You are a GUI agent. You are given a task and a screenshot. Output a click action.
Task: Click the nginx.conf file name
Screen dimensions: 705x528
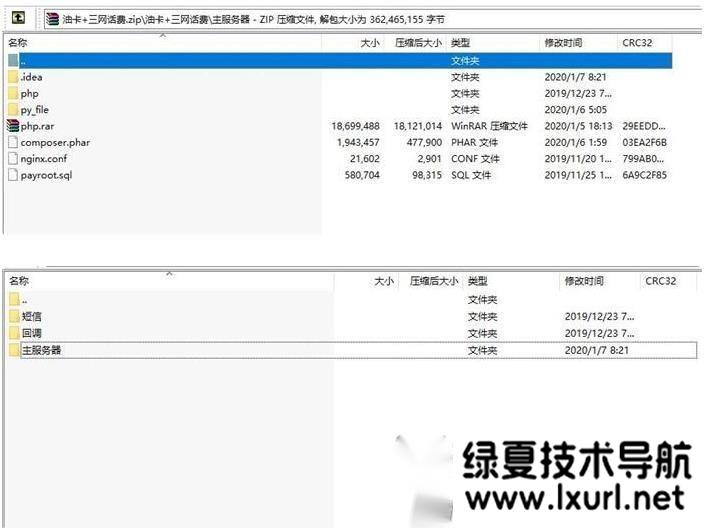coord(44,159)
